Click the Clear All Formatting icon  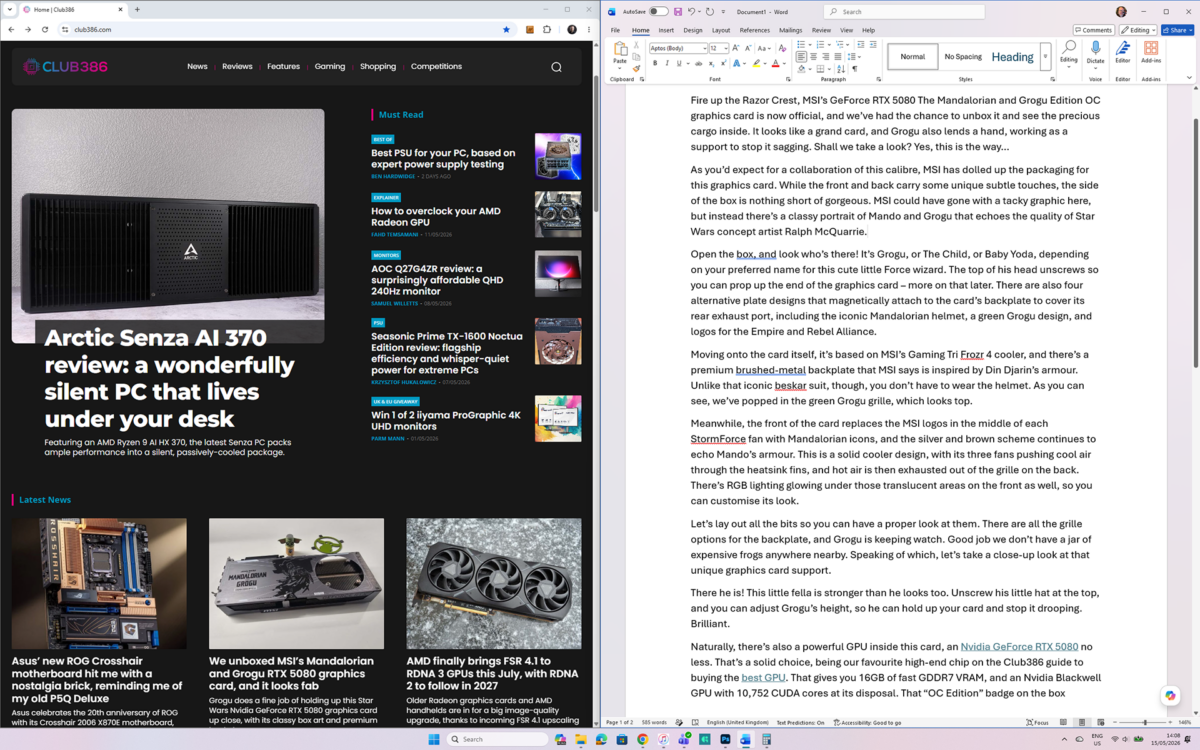point(782,48)
